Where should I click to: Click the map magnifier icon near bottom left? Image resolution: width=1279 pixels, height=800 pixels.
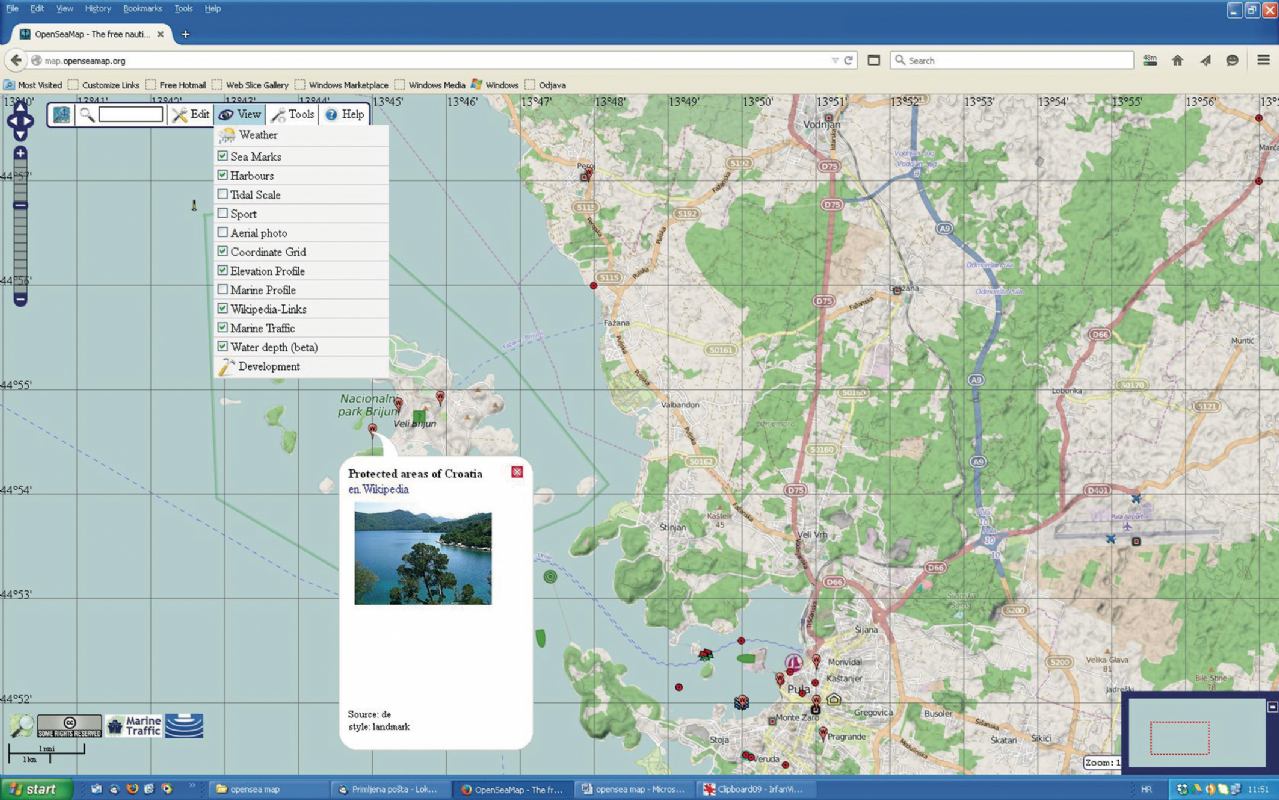[20, 727]
